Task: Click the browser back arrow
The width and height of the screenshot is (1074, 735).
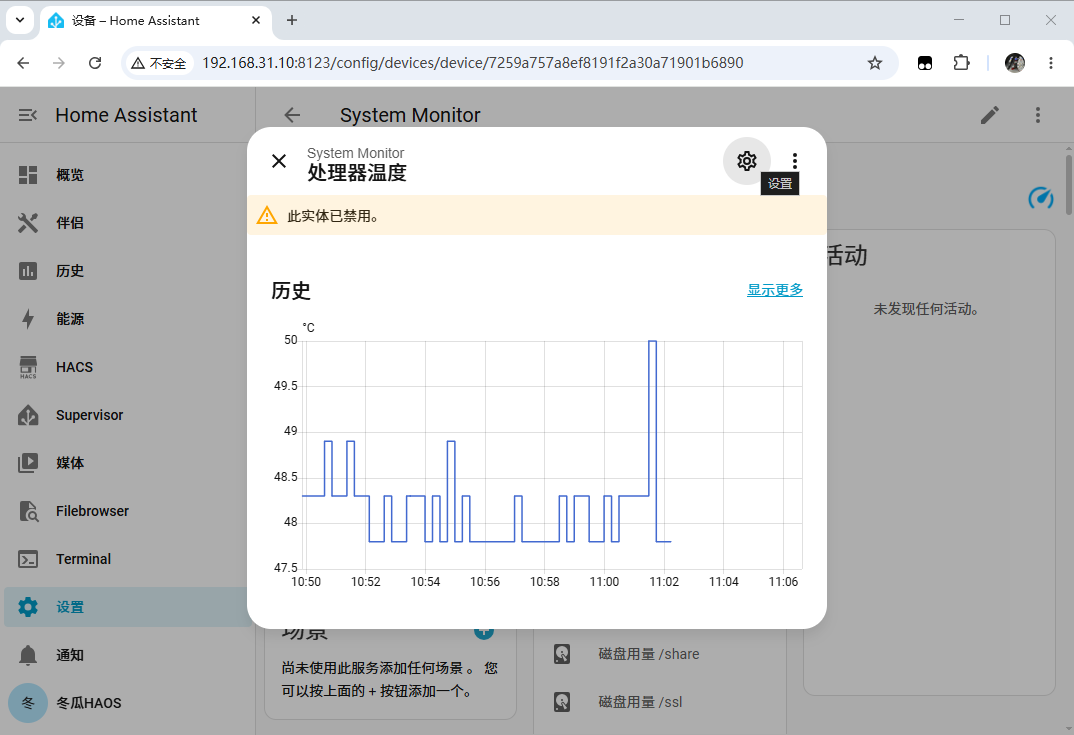Action: (x=23, y=63)
